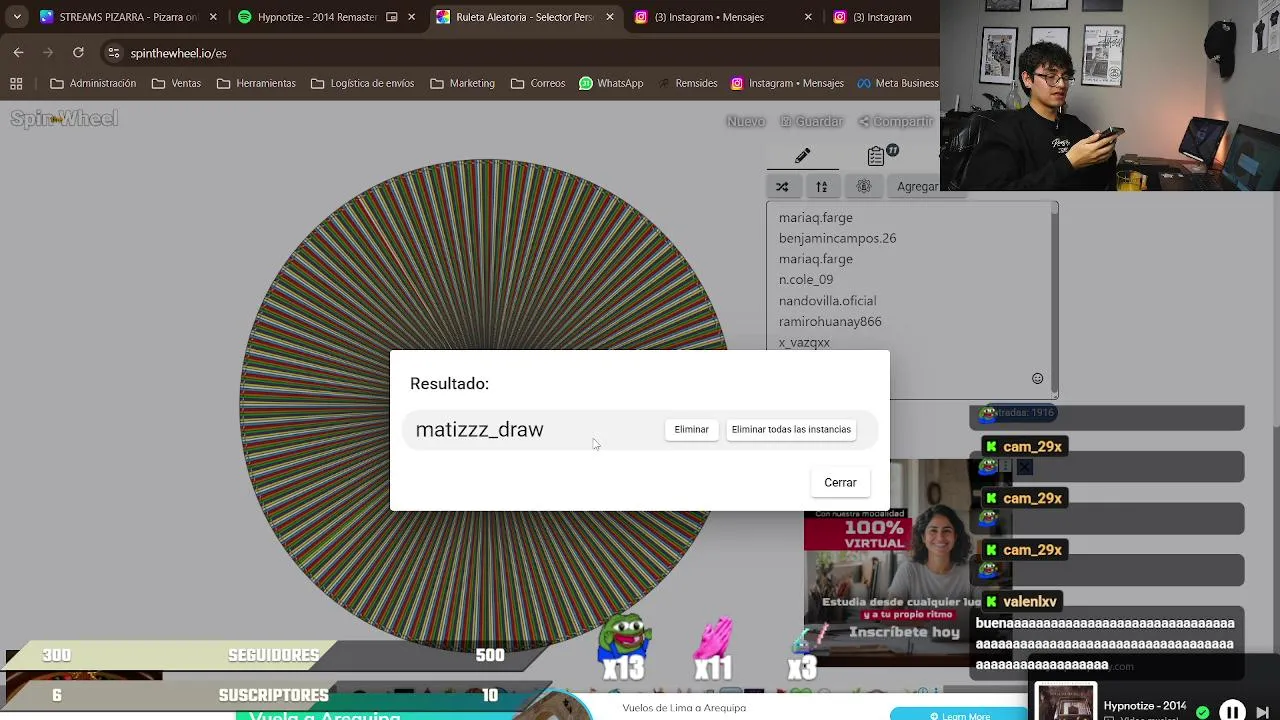Open the WhatsApp bookmark

coord(611,83)
